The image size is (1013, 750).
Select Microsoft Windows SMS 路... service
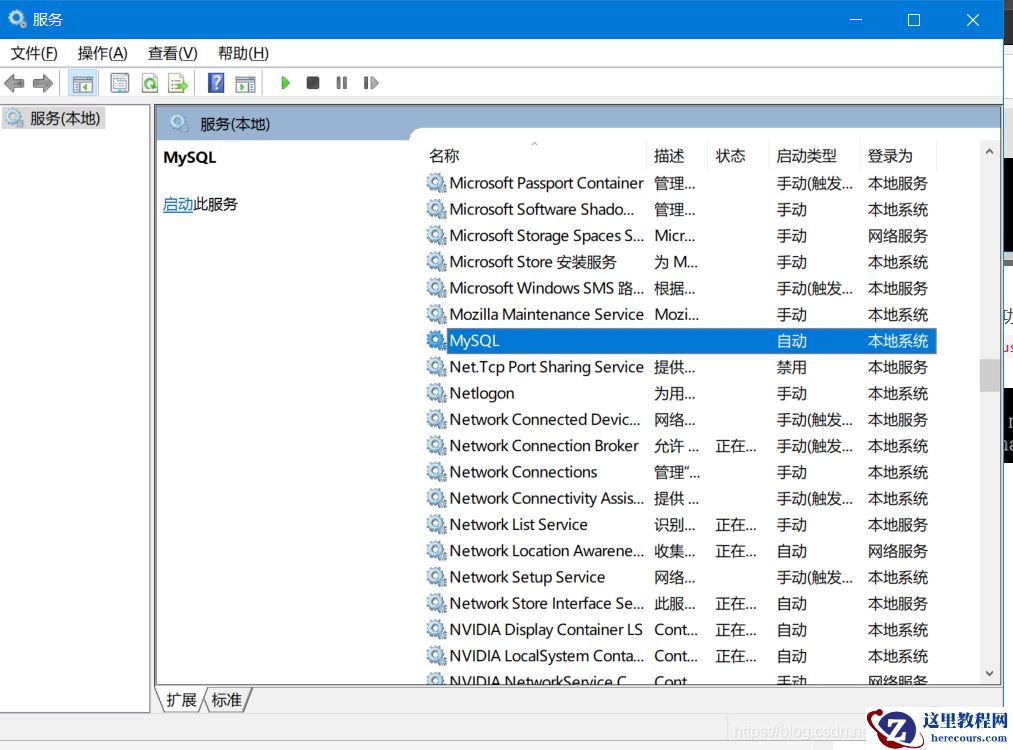coord(680,288)
